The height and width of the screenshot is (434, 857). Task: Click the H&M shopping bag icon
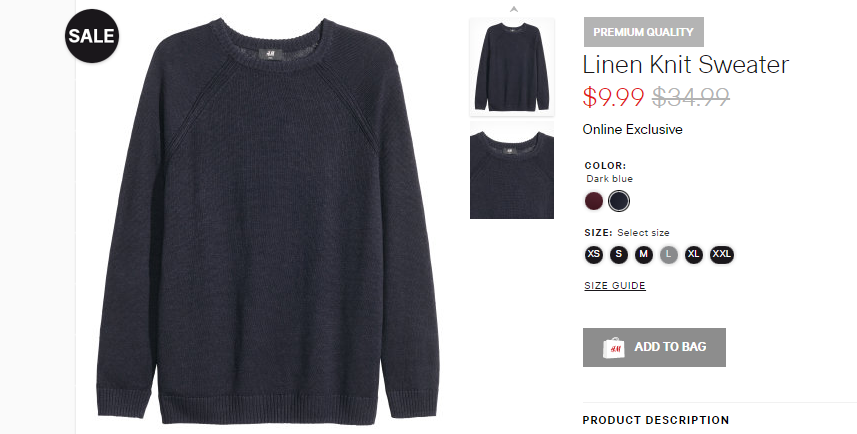point(613,348)
